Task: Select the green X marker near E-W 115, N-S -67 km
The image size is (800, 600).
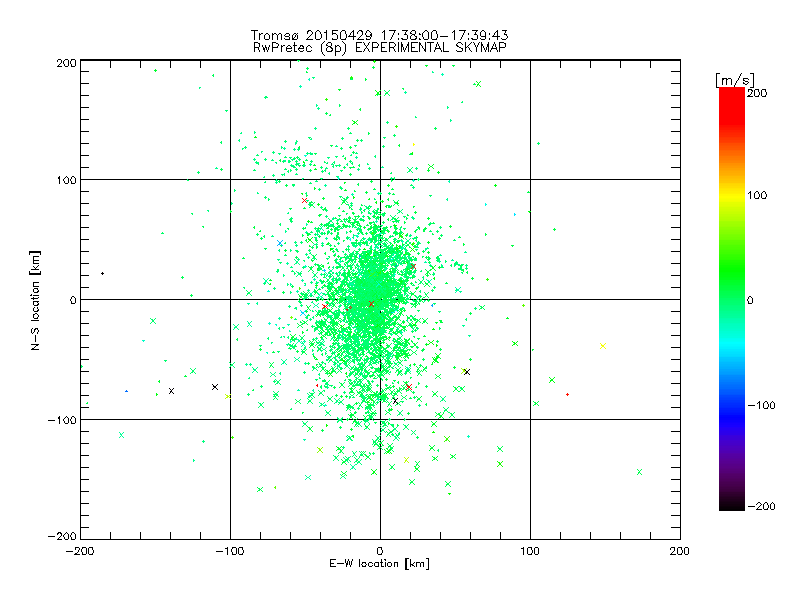Action: click(552, 380)
